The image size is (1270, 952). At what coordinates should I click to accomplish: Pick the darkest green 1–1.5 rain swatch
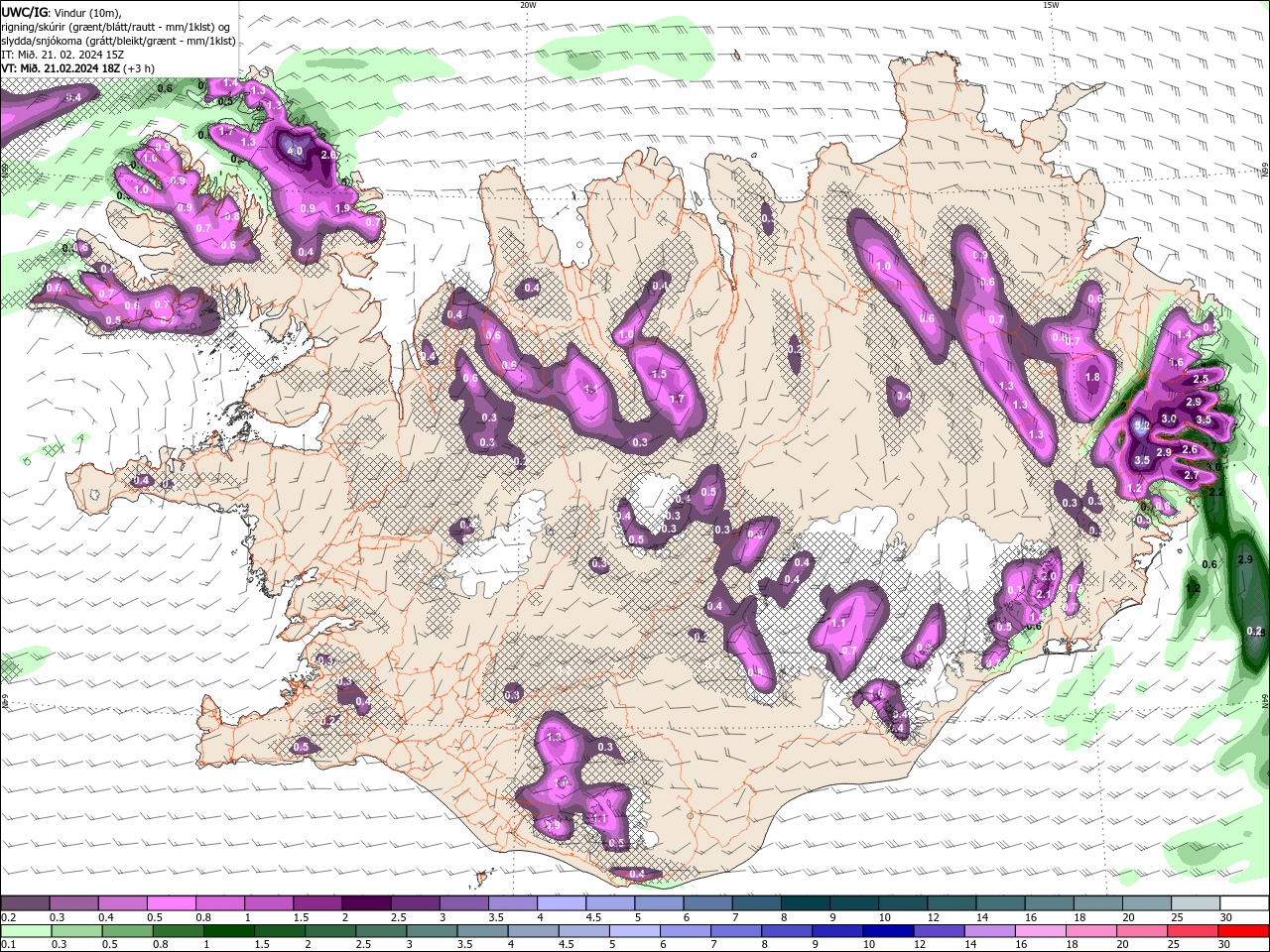[x=228, y=931]
